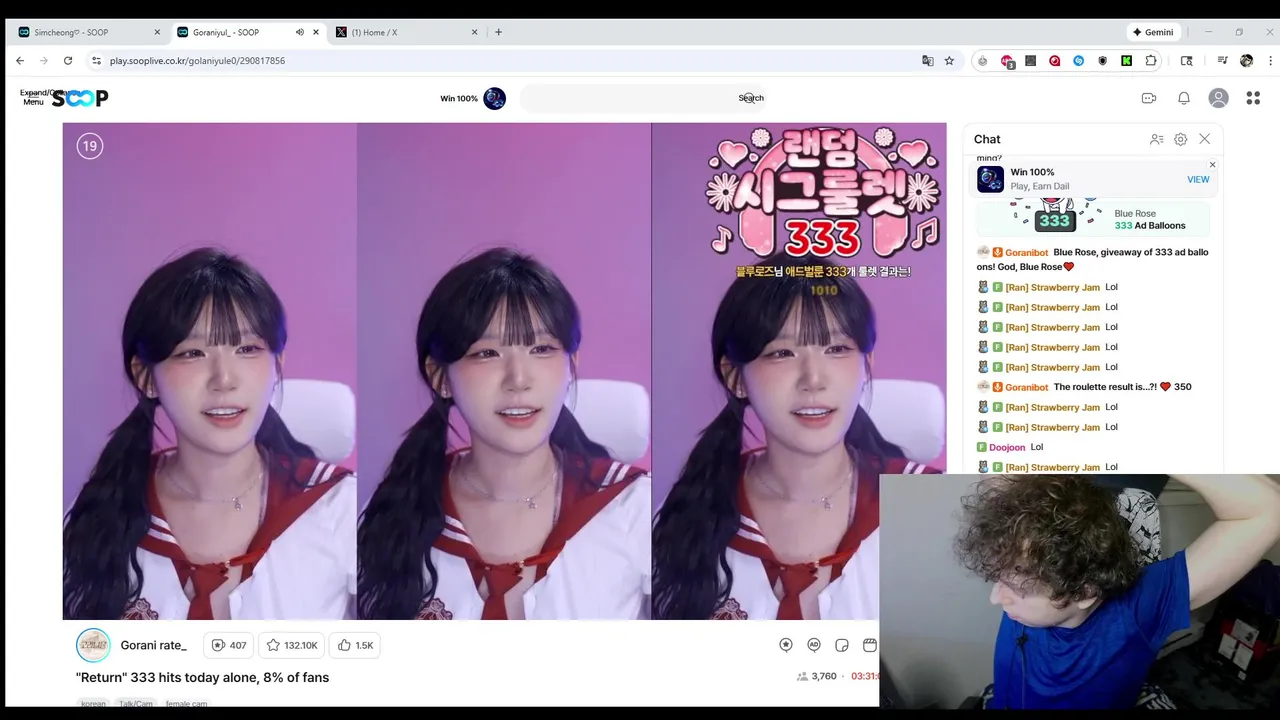The image size is (1280, 720).
Task: Toggle the thumbs up with 1.5K likes
Action: (x=355, y=645)
